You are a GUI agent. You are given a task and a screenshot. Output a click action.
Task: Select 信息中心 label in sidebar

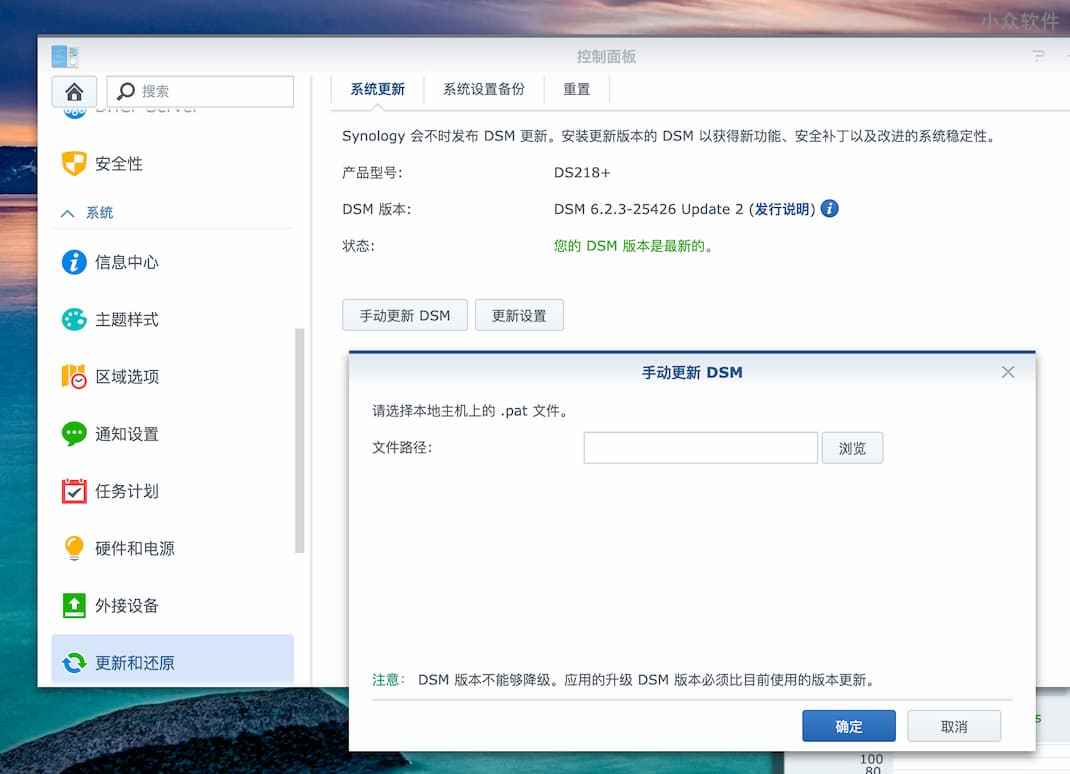point(127,262)
